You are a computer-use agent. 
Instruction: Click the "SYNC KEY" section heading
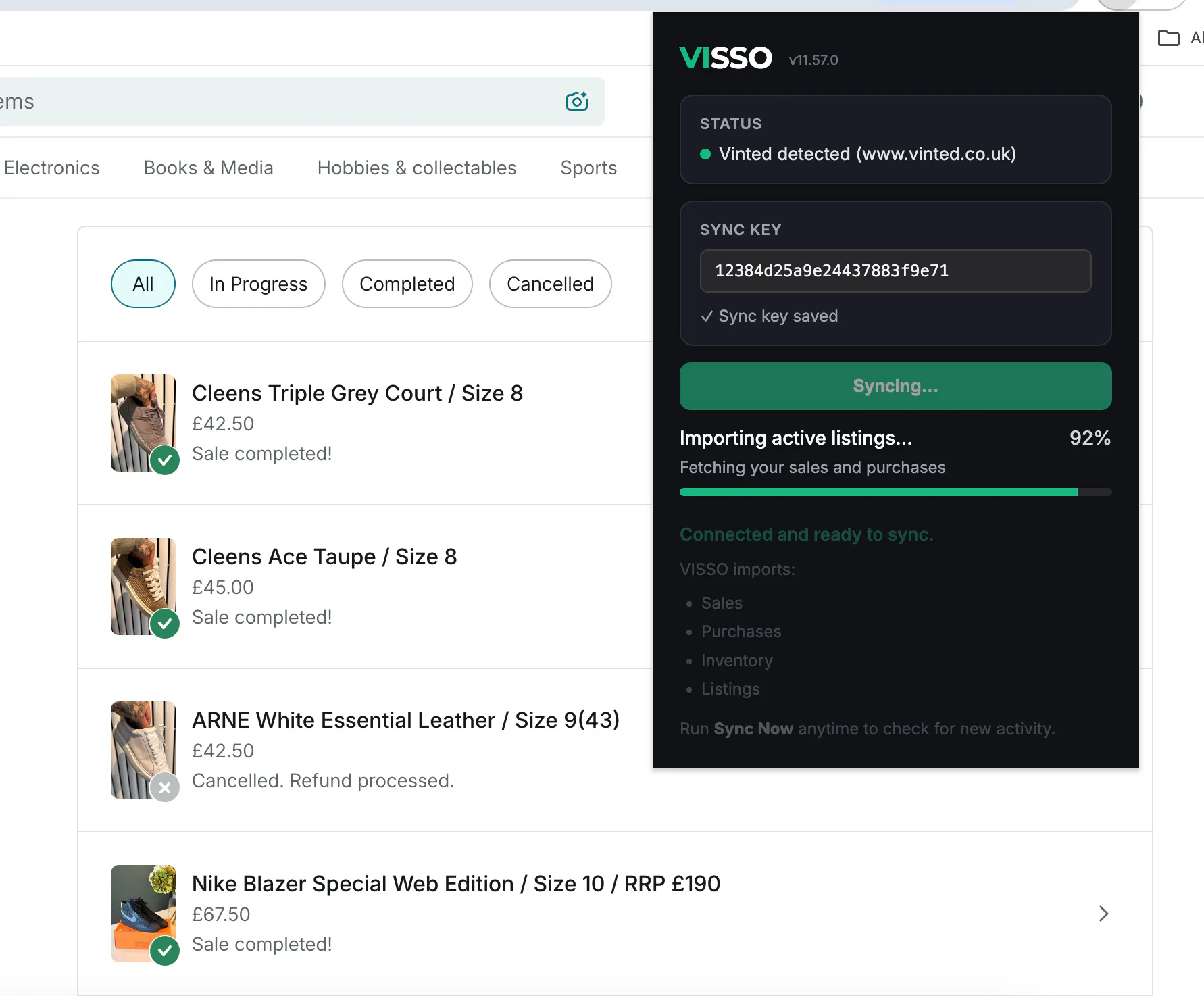(741, 230)
